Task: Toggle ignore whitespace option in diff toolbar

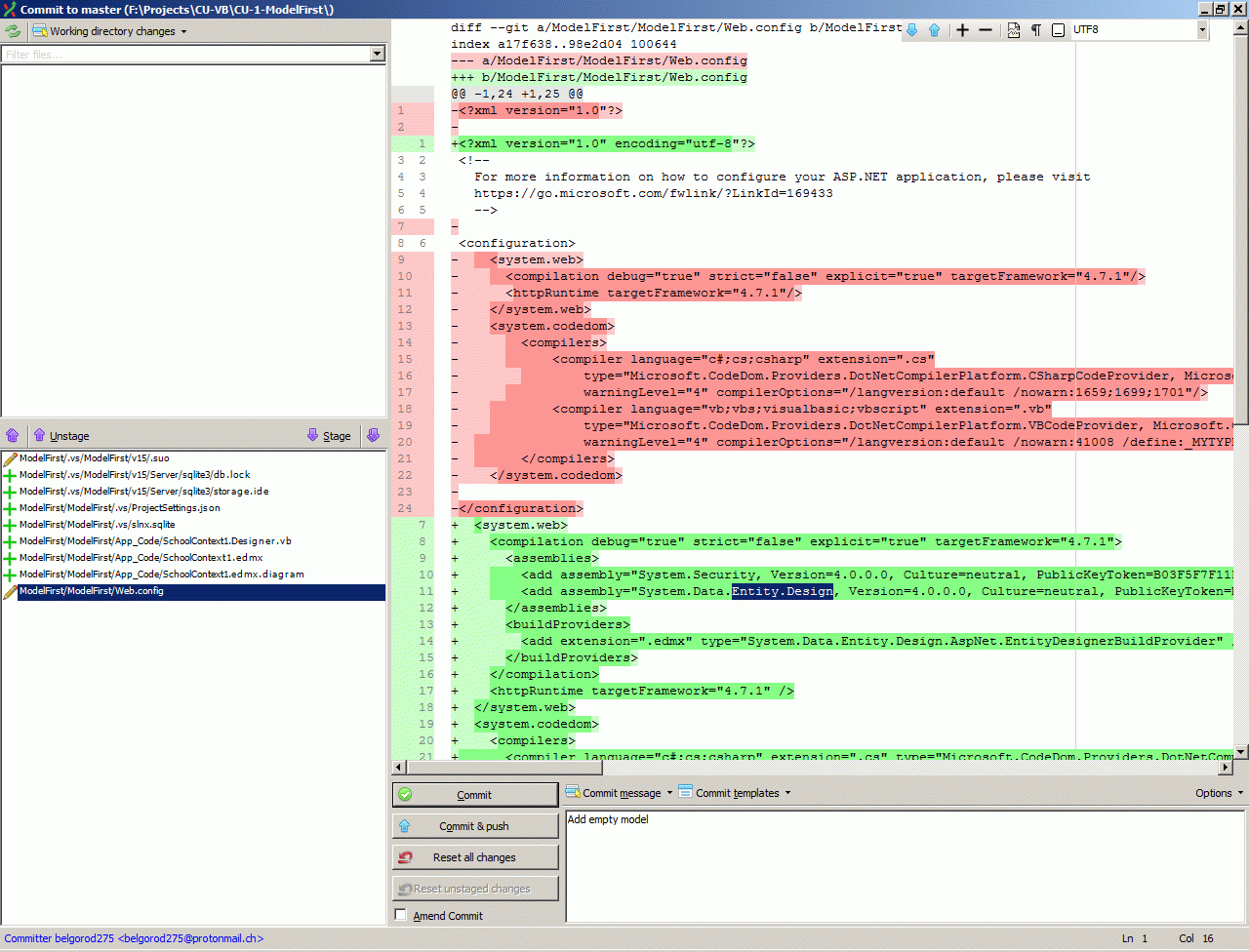Action: 1059,30
